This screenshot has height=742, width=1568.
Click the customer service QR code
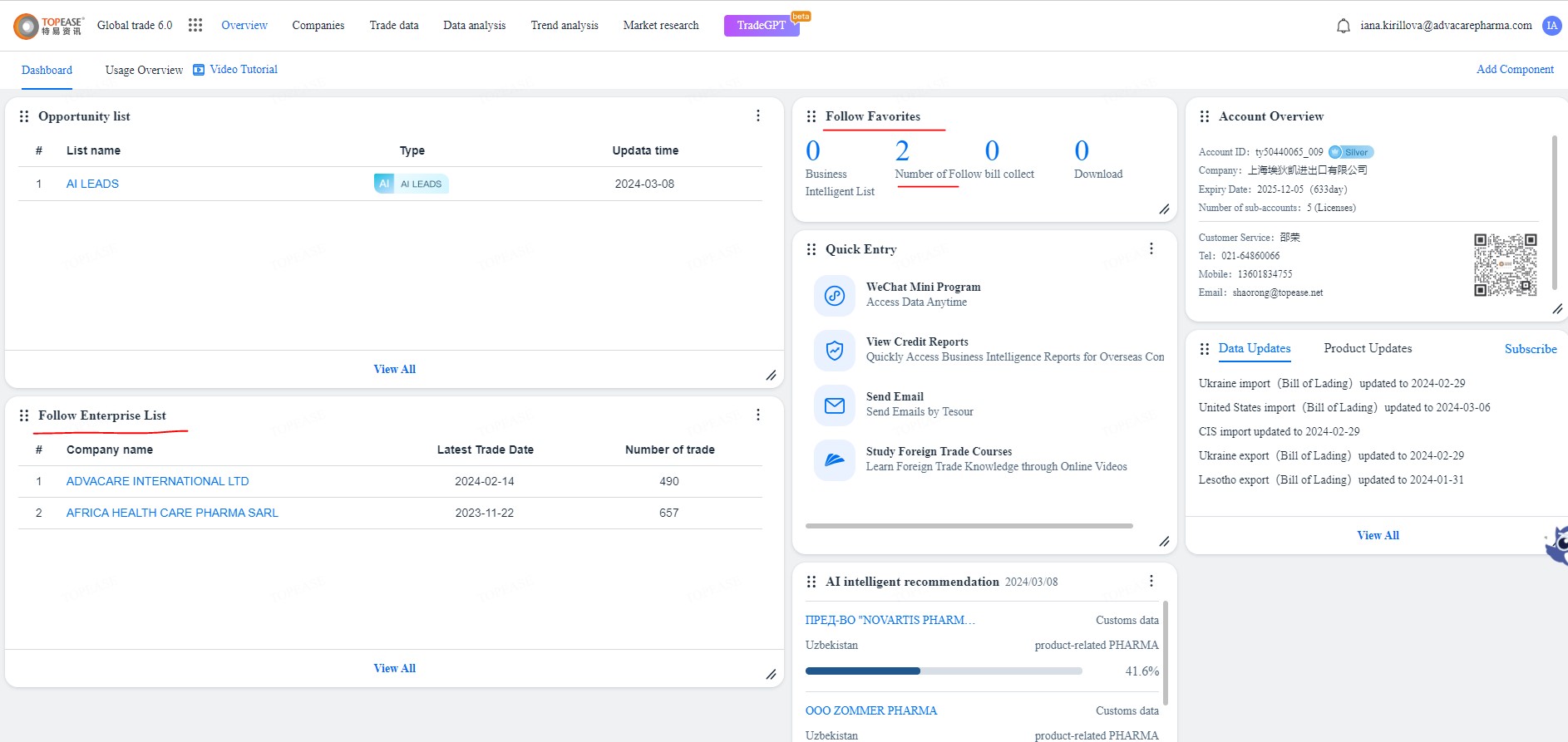point(1506,265)
